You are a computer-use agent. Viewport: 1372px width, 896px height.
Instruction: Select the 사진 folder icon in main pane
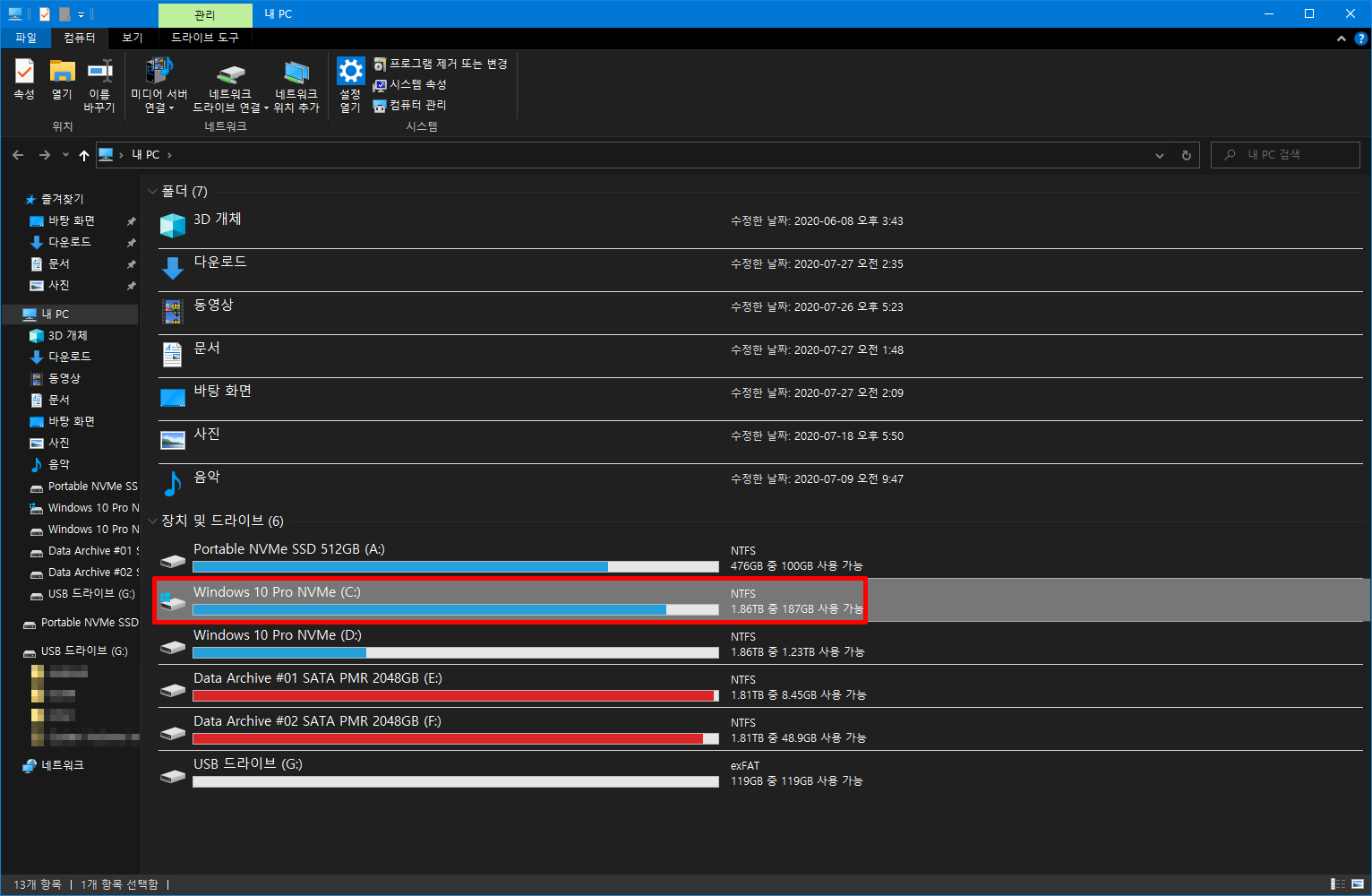173,440
